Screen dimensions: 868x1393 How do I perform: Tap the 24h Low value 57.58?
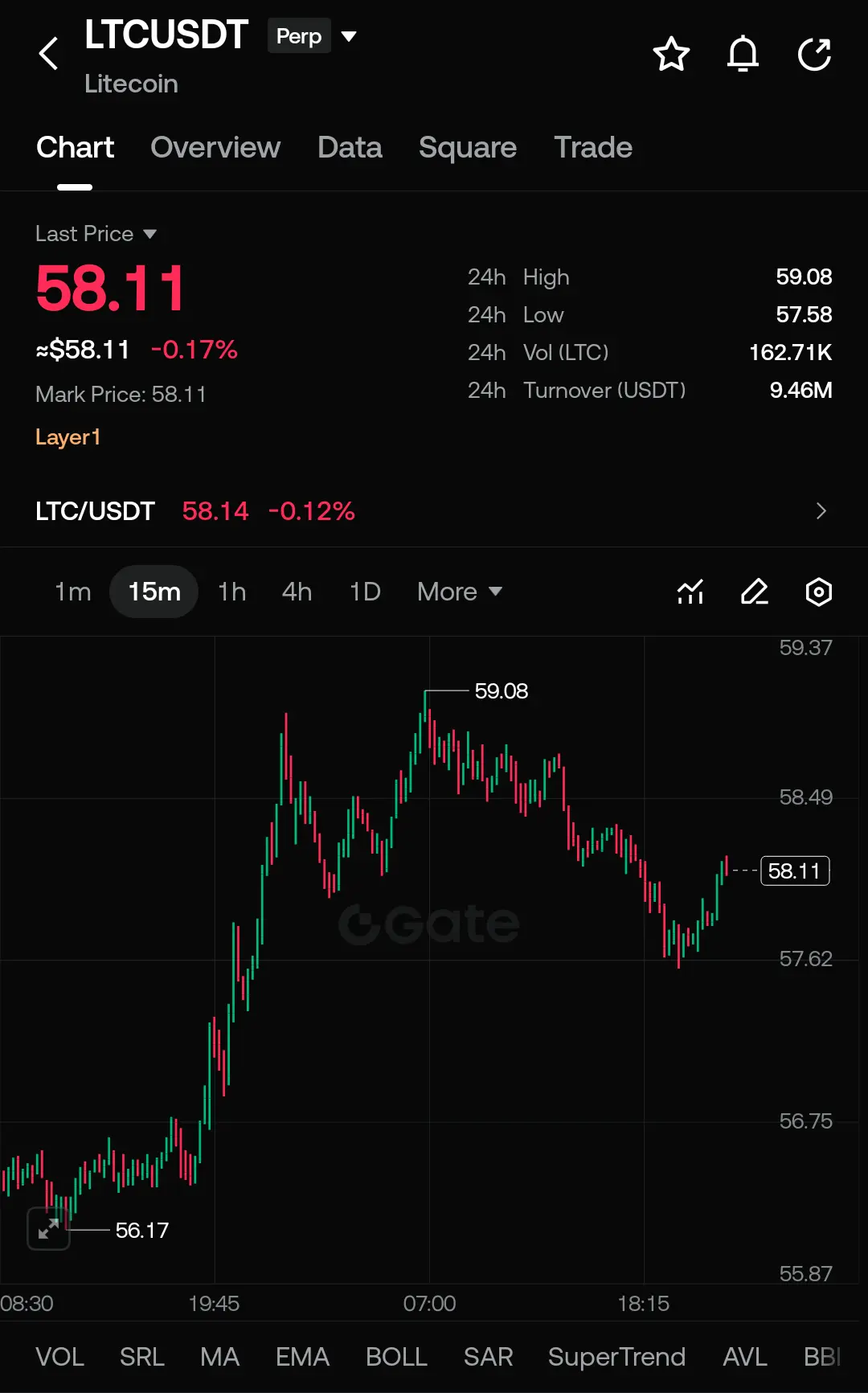coord(804,315)
